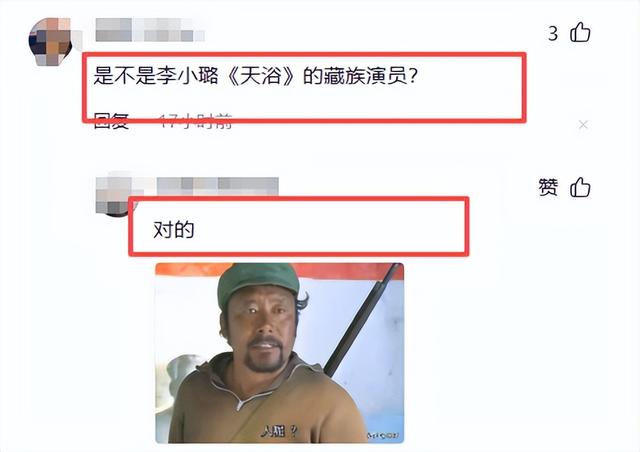The height and width of the screenshot is (452, 640).
Task: Click the "17小时前" timestamp
Action: click(196, 121)
